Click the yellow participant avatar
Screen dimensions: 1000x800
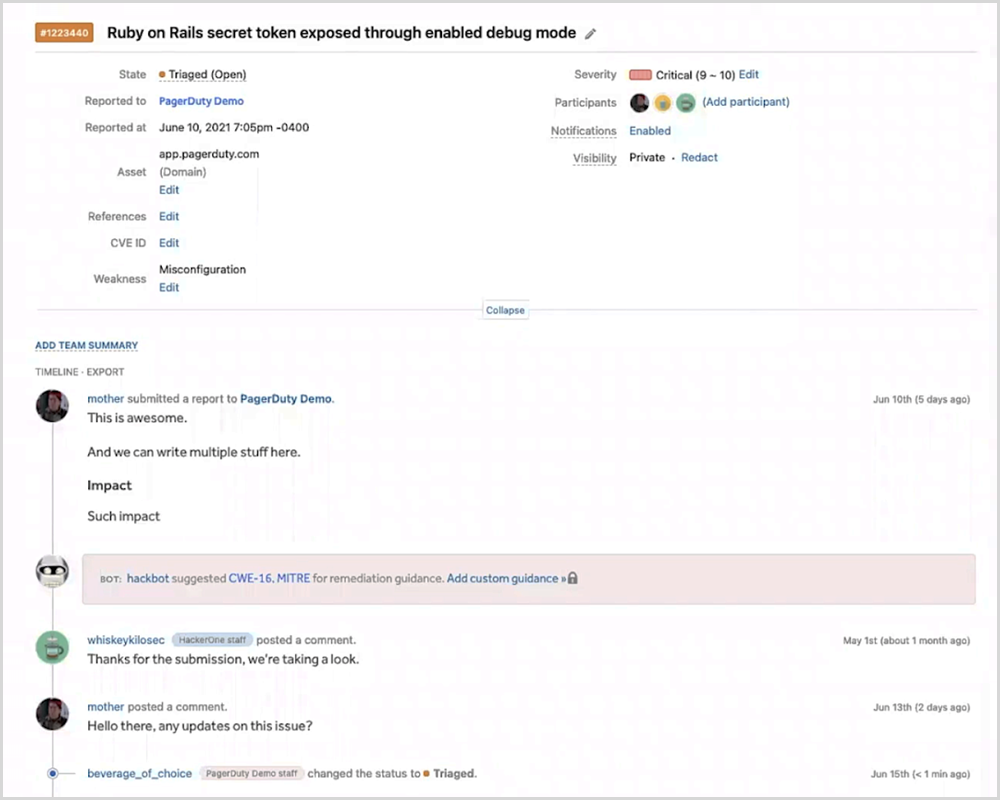pos(662,102)
